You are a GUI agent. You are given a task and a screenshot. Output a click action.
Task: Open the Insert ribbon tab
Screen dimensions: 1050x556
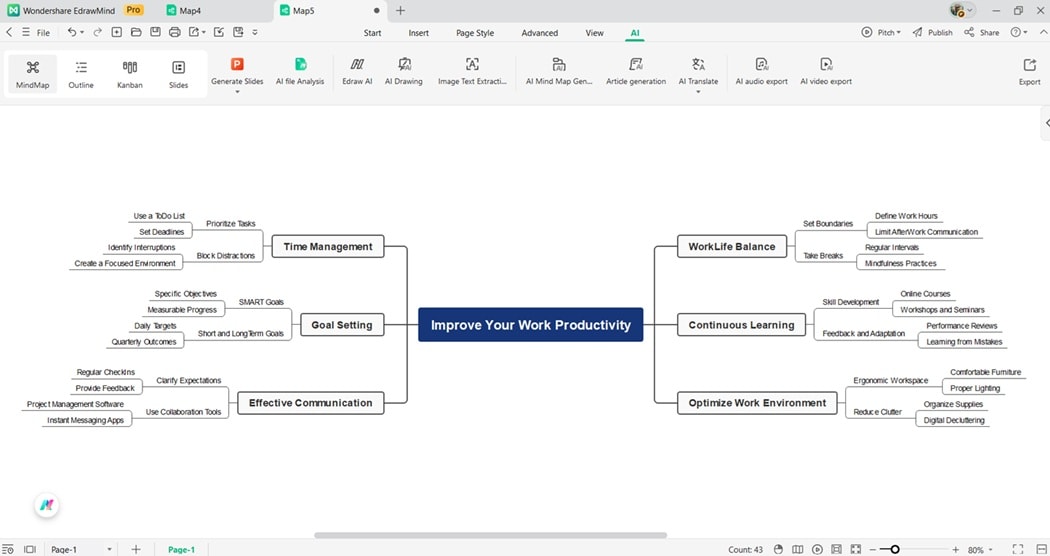(x=419, y=33)
